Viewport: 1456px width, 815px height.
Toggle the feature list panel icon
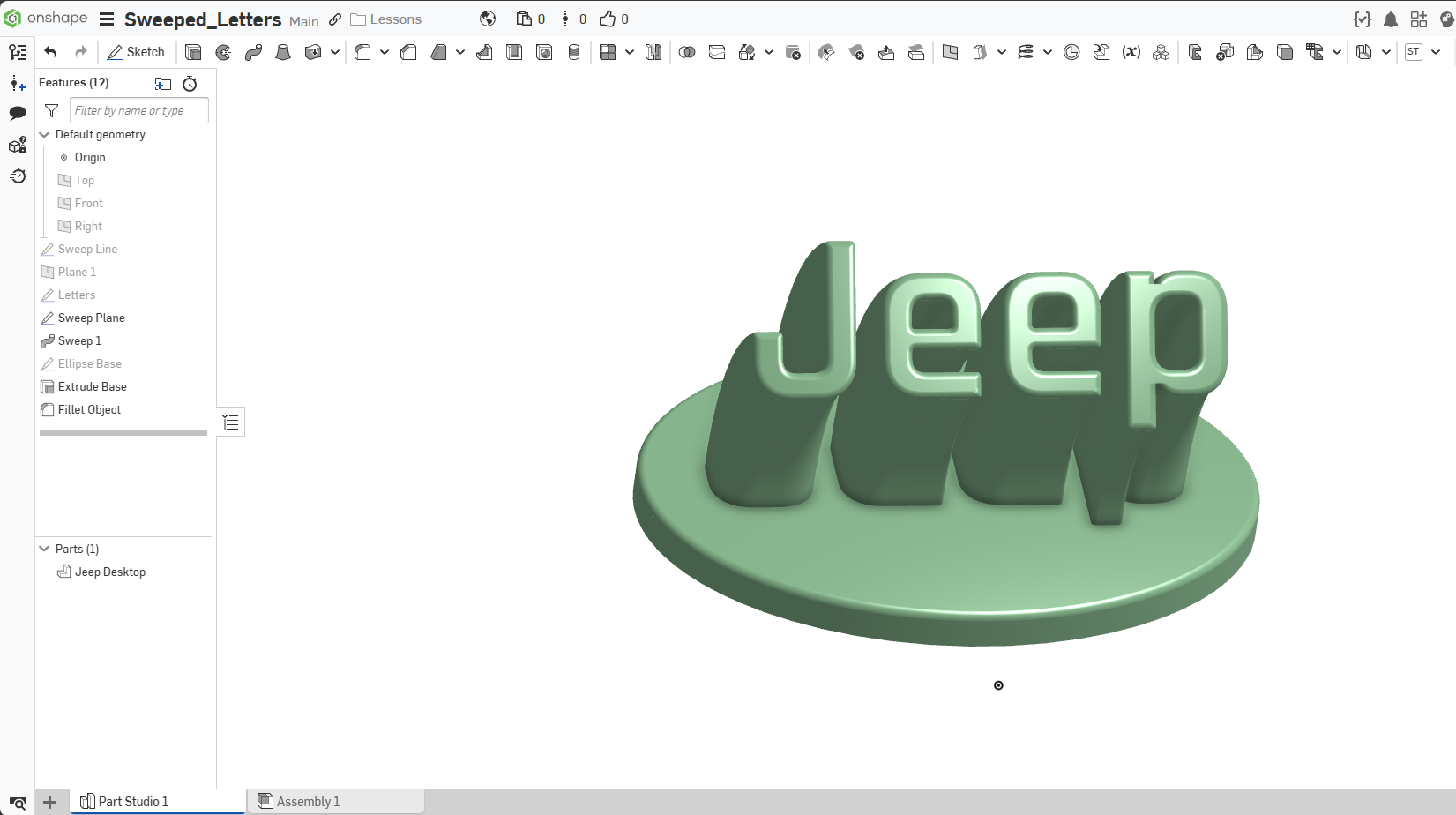pos(18,52)
